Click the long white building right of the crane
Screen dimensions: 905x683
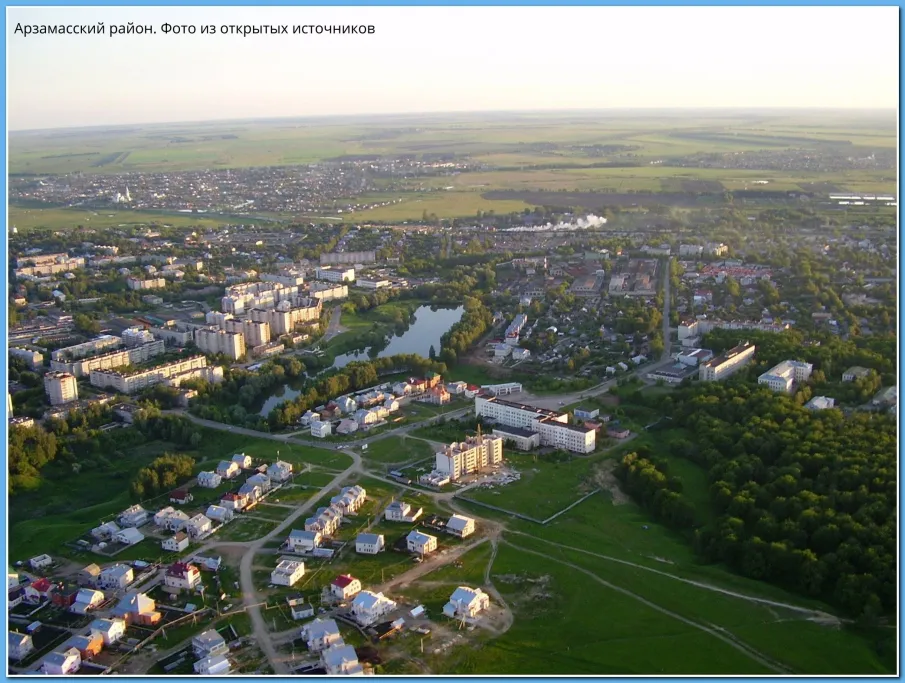tap(534, 422)
